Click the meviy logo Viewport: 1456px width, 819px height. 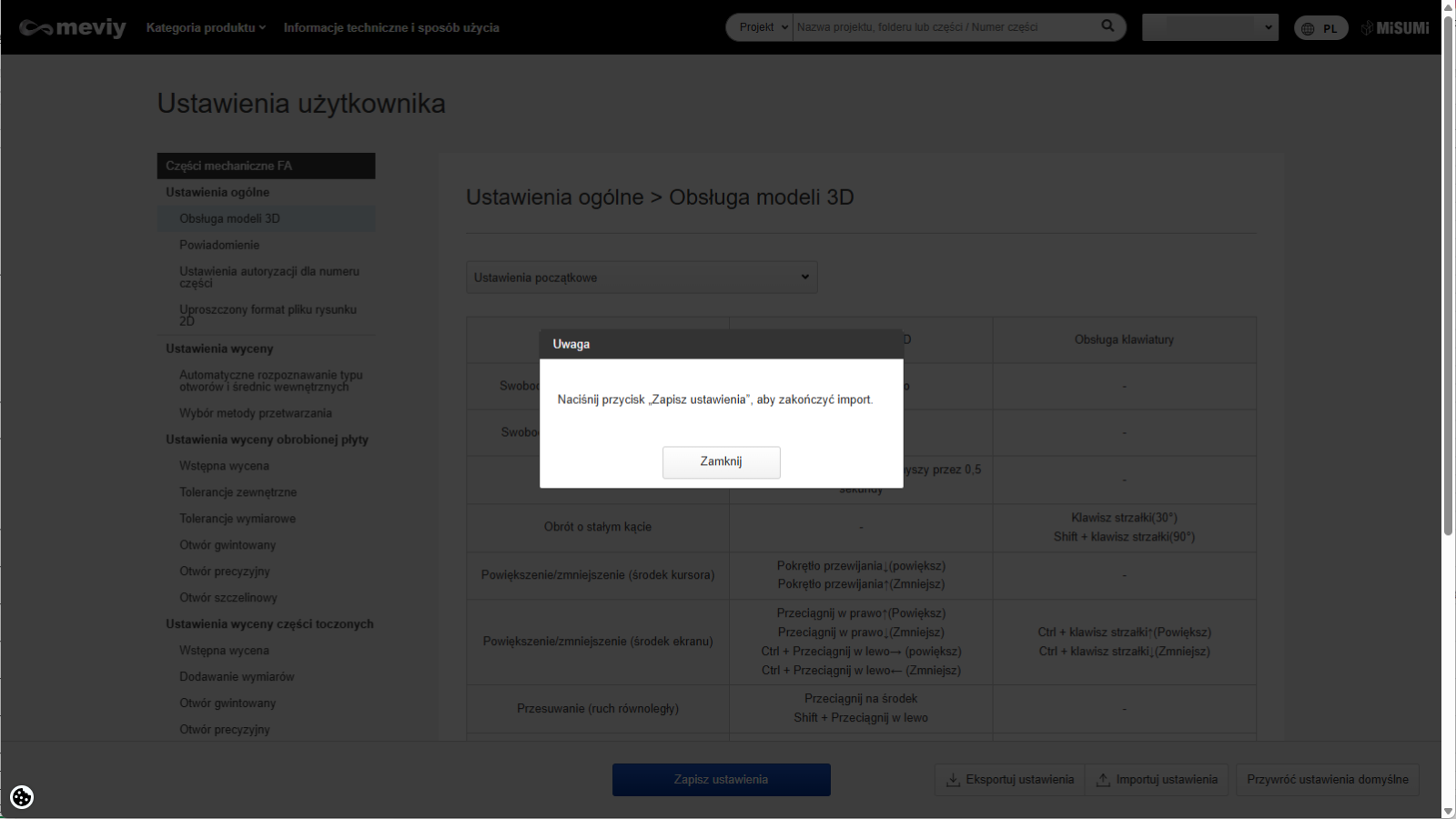tap(73, 28)
